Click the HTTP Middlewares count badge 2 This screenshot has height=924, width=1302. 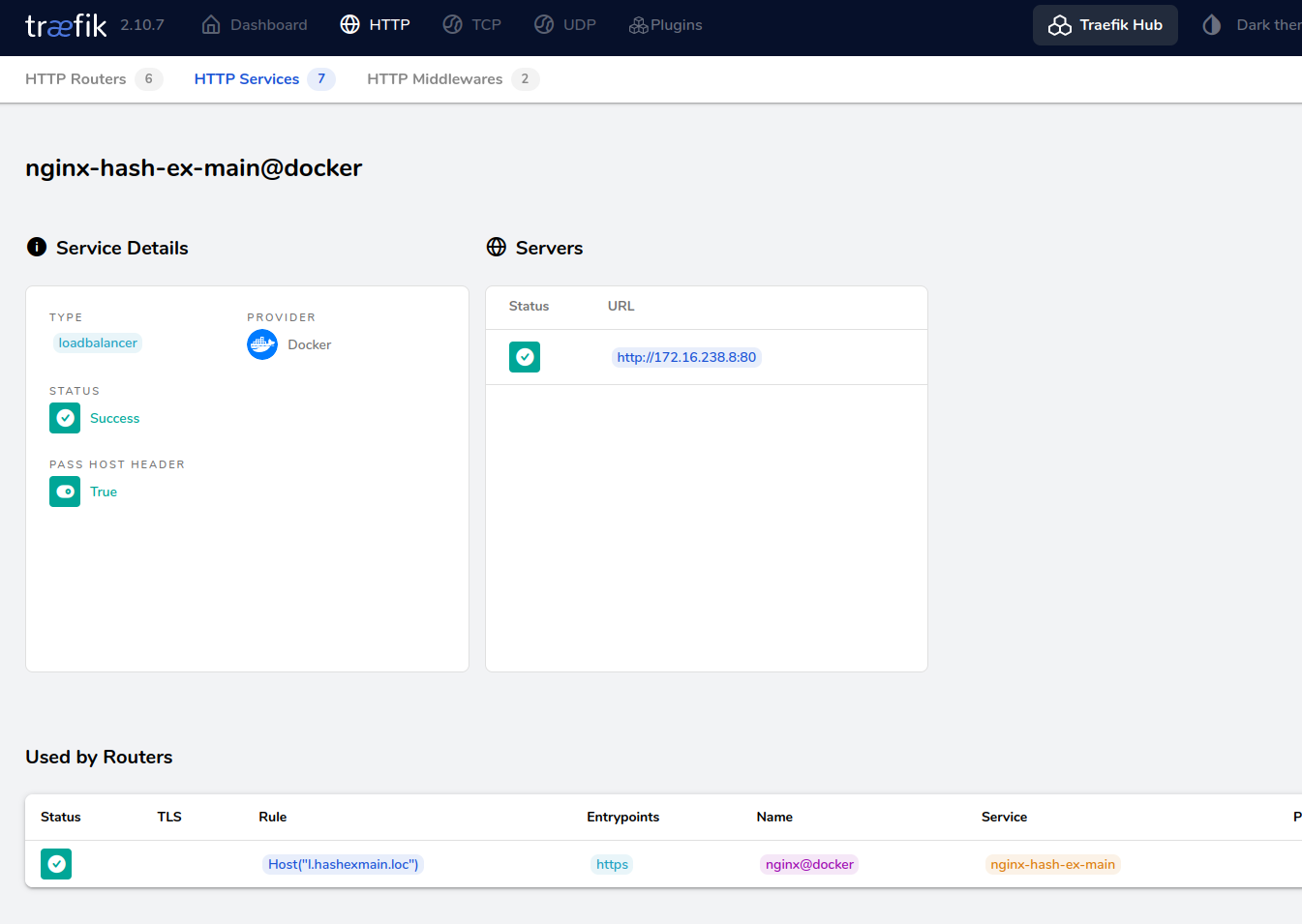tap(525, 79)
